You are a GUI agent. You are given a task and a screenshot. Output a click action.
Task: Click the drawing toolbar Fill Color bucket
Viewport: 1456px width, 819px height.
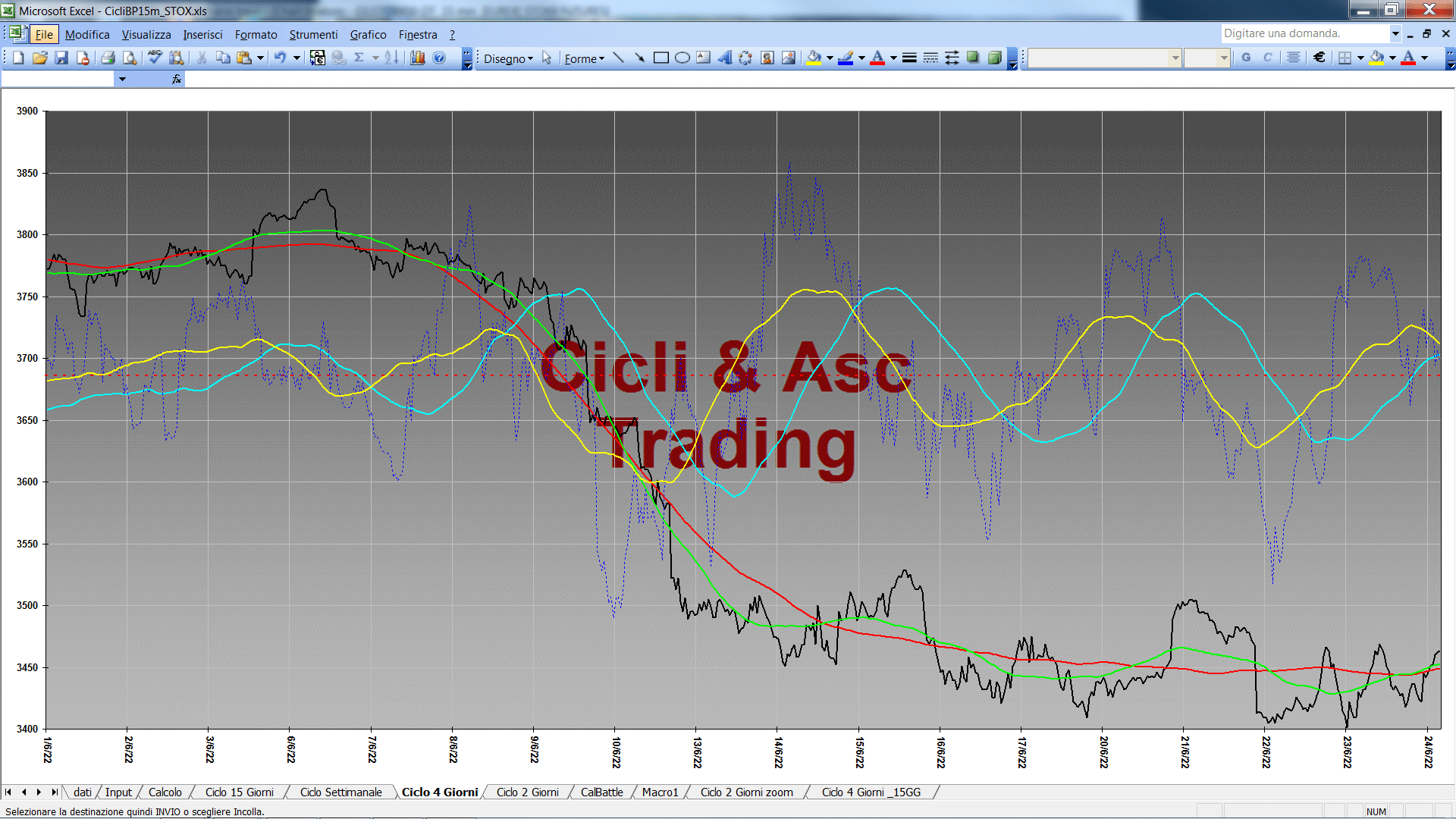(x=814, y=58)
